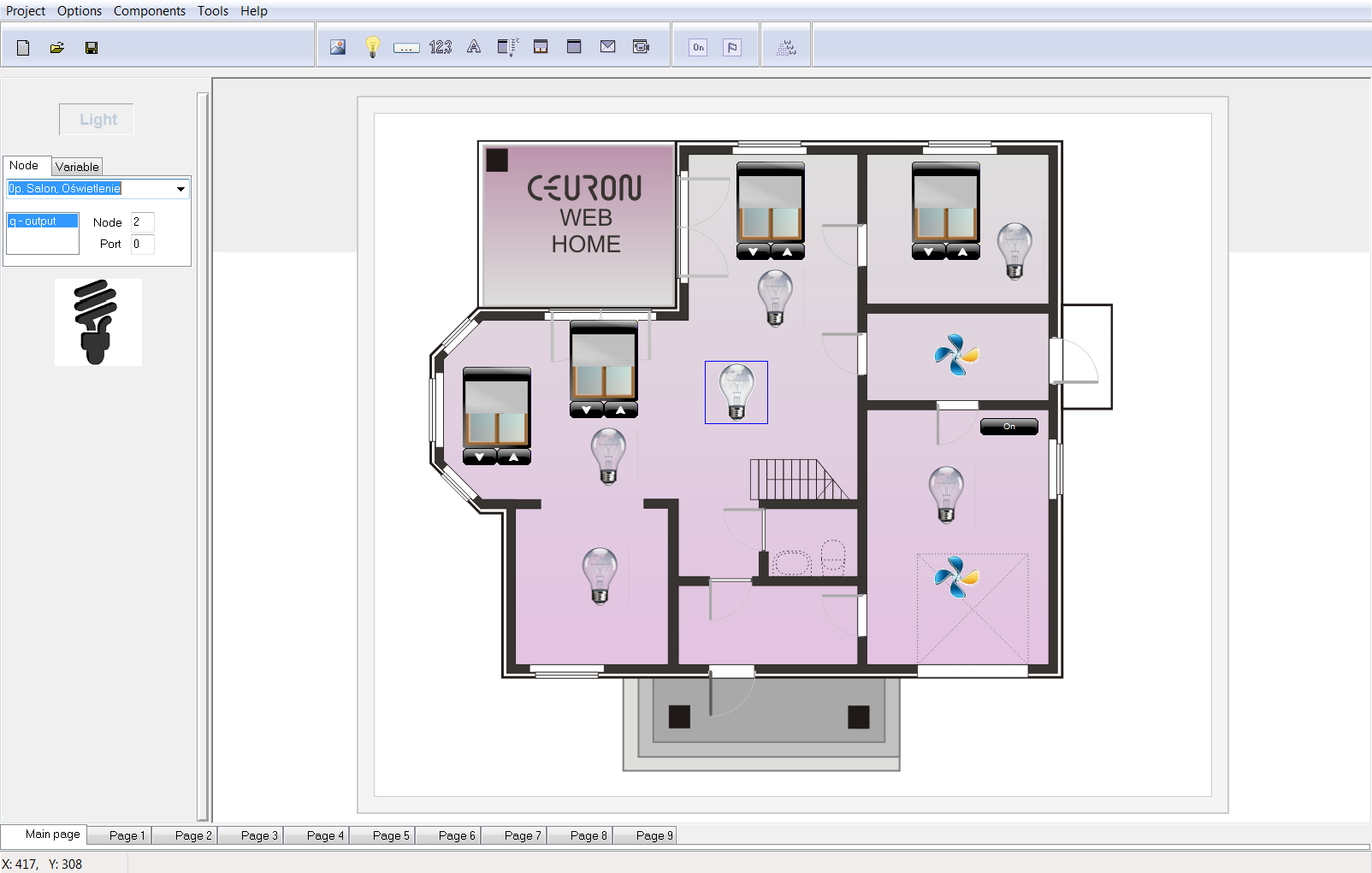Click the flag toolbar icon
Screen dimensions: 1372x873
coord(732,48)
